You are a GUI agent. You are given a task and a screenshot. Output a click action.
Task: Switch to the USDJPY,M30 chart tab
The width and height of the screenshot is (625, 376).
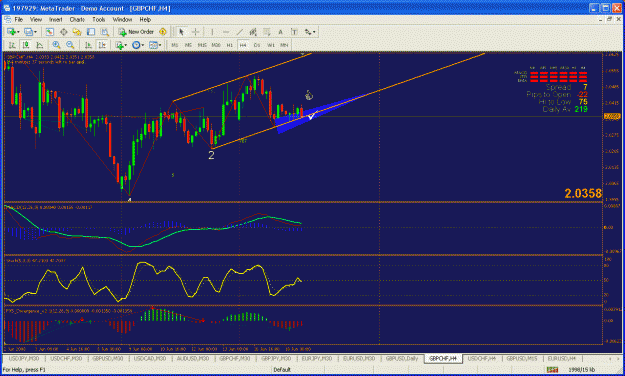pyautogui.click(x=24, y=359)
